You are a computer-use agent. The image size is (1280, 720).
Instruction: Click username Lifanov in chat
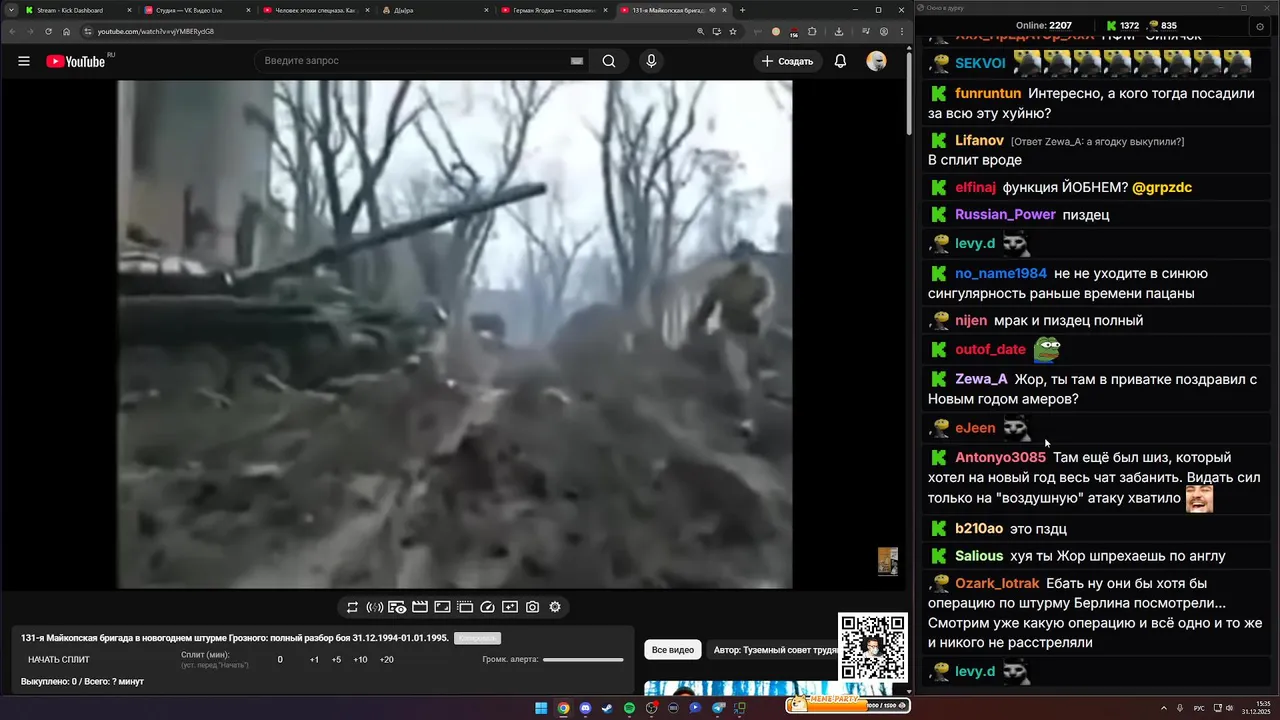(979, 141)
